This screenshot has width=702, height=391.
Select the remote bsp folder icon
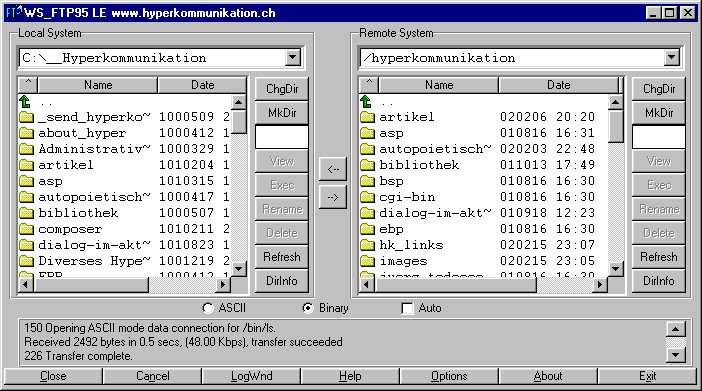pyautogui.click(x=368, y=181)
